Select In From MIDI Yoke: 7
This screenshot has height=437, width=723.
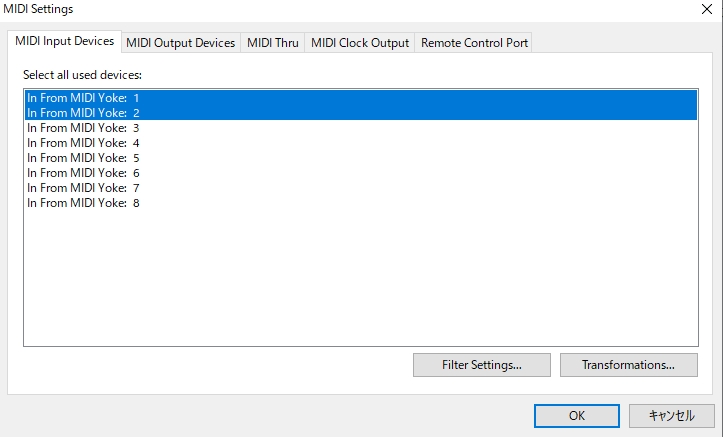click(361, 188)
